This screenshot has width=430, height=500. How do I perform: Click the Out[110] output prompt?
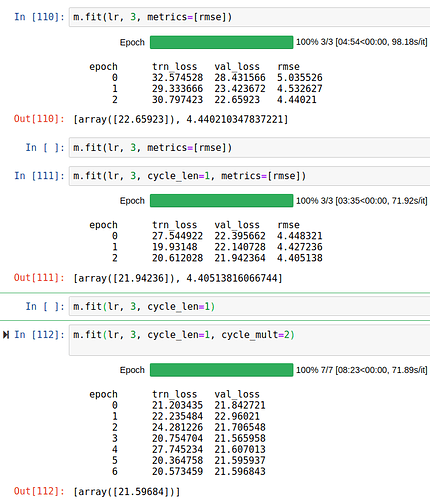click(39, 119)
